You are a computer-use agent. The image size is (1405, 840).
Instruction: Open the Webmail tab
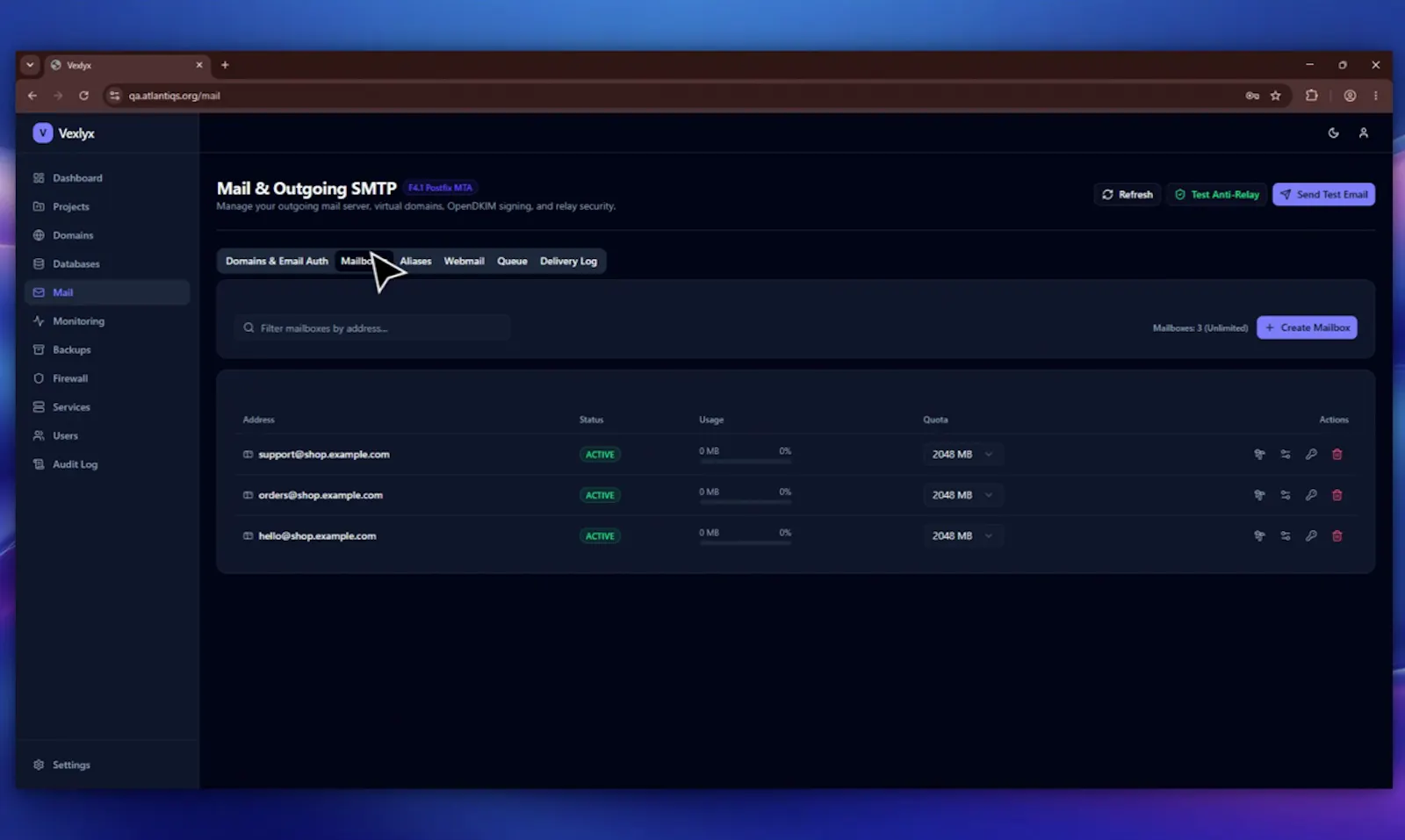[x=464, y=262]
